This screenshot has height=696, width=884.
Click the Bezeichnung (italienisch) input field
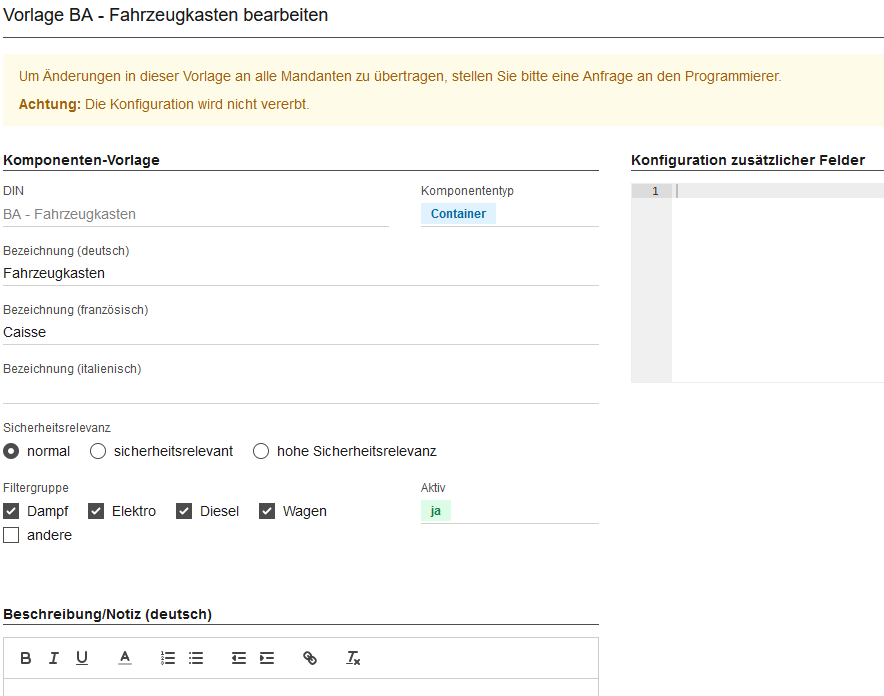(x=300, y=391)
